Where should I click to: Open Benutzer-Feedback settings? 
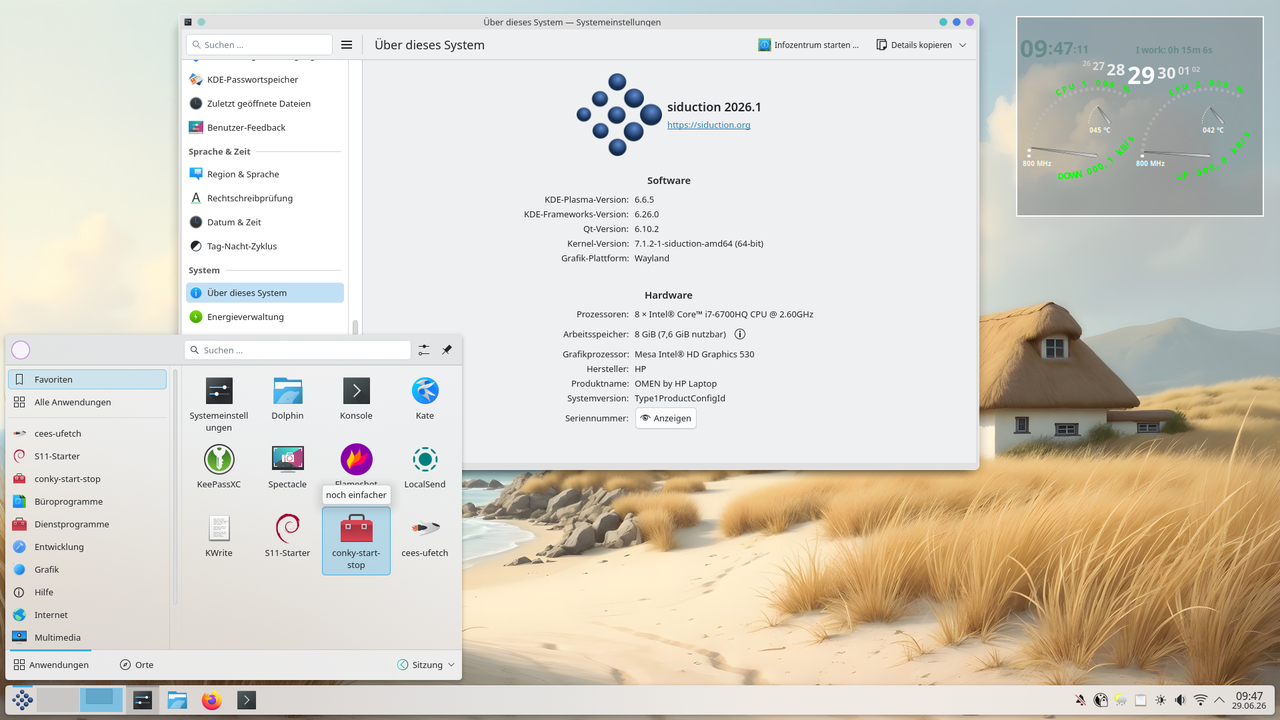pos(265,127)
